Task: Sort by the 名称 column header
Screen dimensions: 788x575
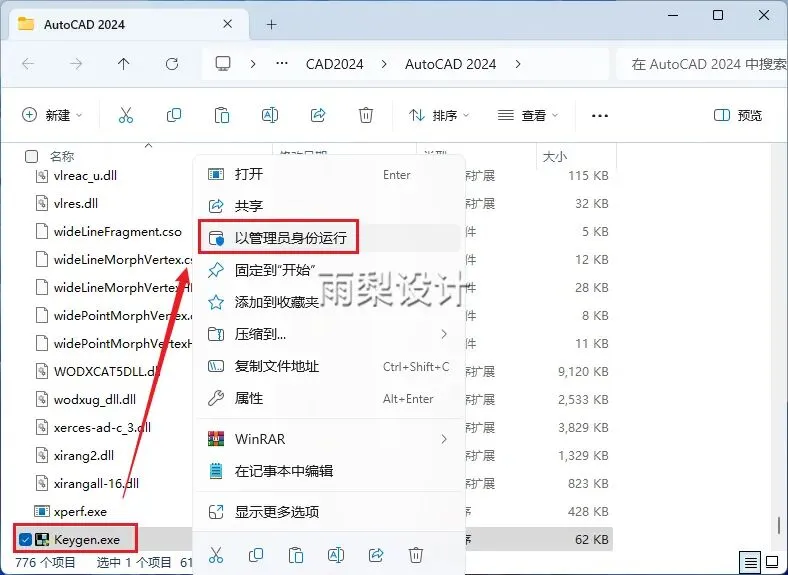Action: (62, 157)
